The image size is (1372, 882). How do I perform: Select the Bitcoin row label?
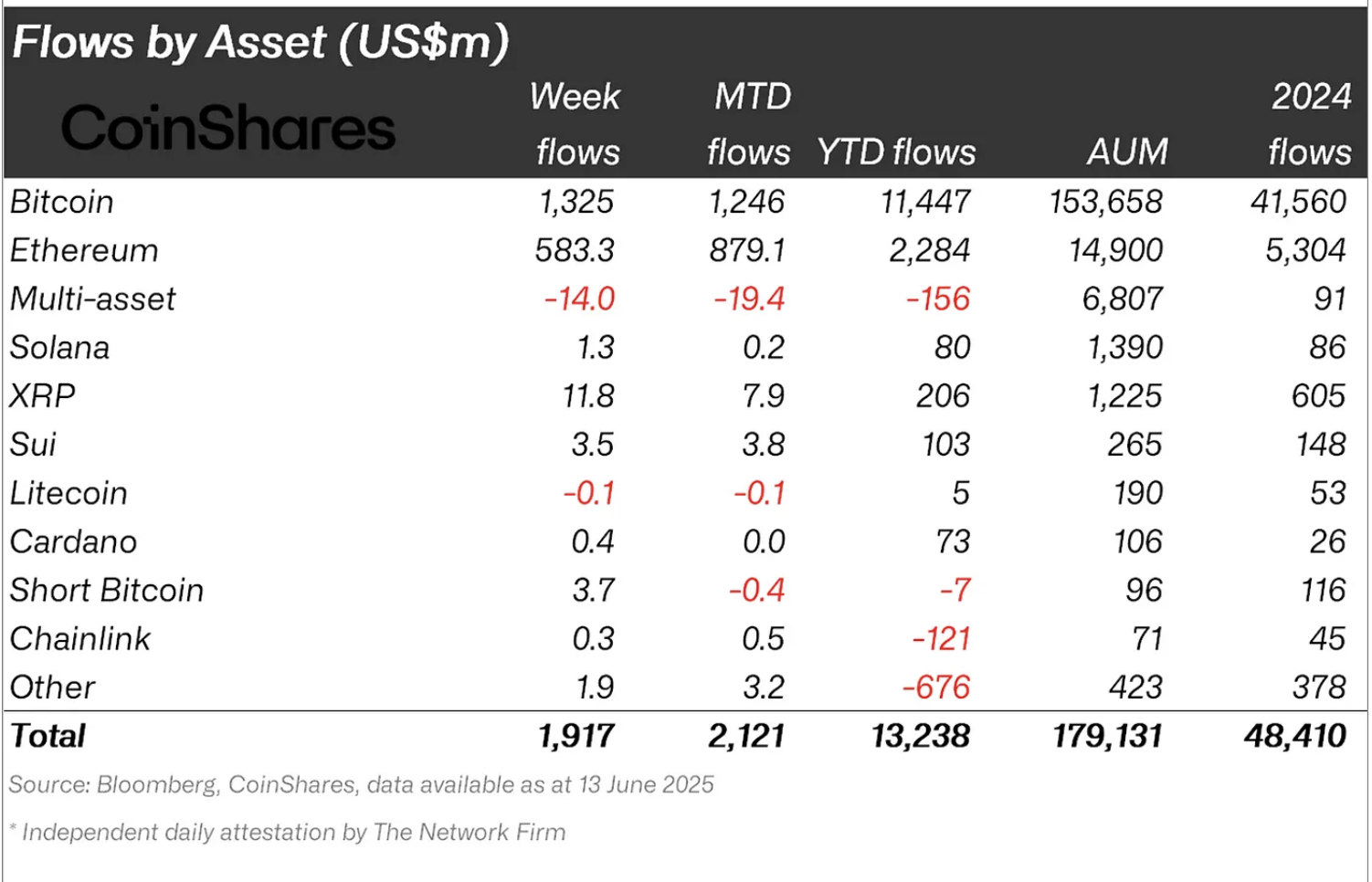click(x=62, y=202)
